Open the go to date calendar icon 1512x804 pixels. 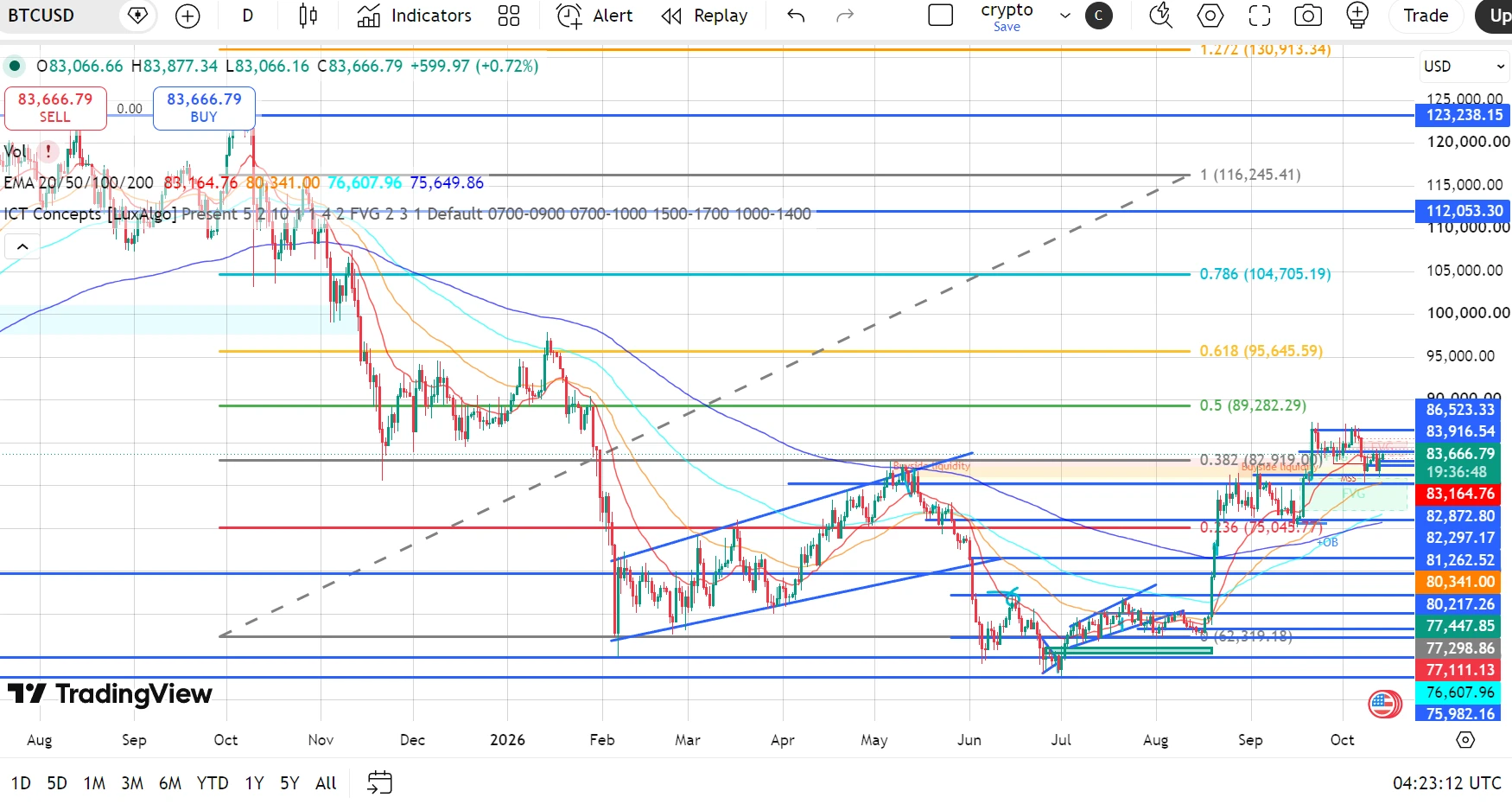(x=379, y=783)
